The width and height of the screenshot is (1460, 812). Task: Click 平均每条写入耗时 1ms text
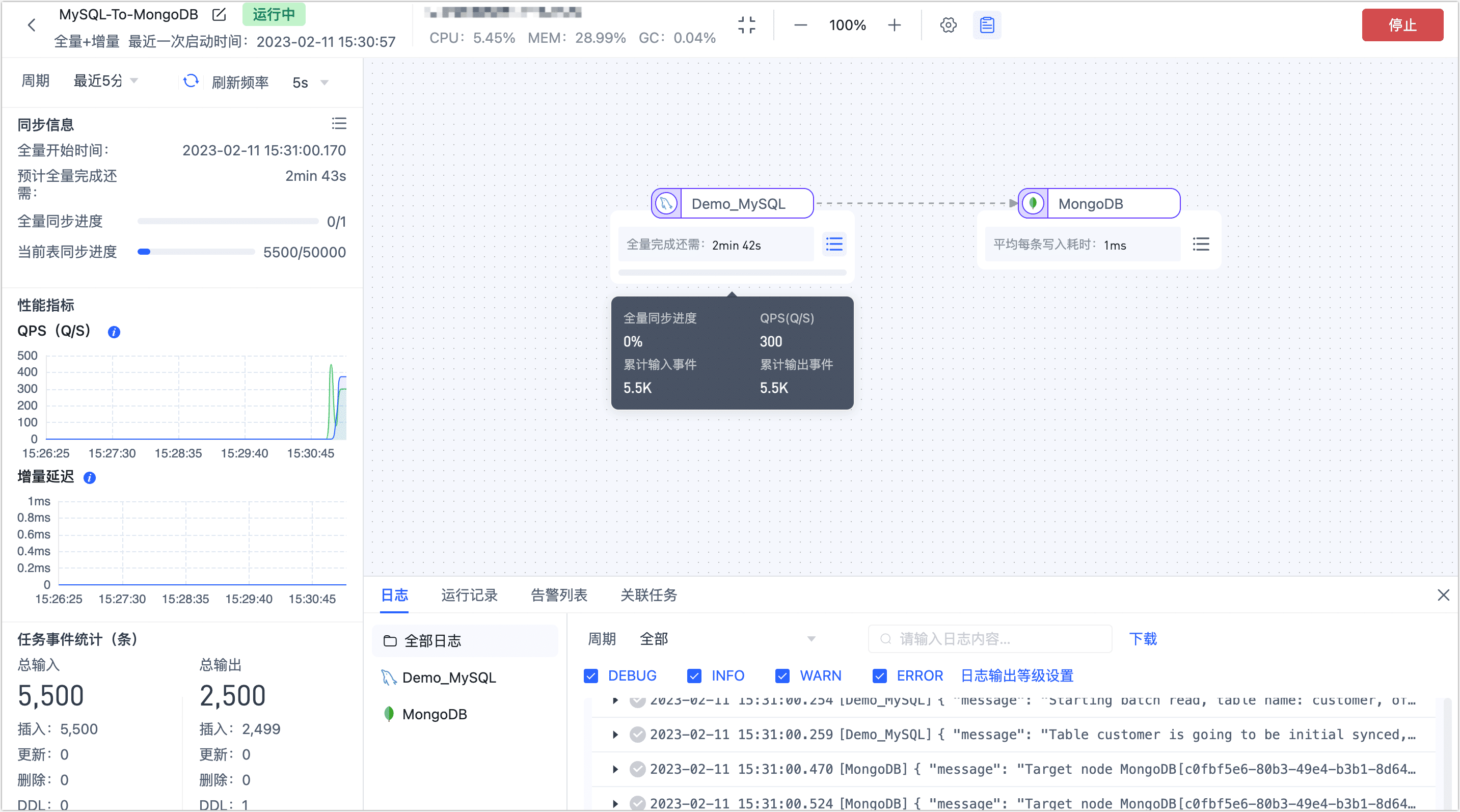pyautogui.click(x=1059, y=245)
